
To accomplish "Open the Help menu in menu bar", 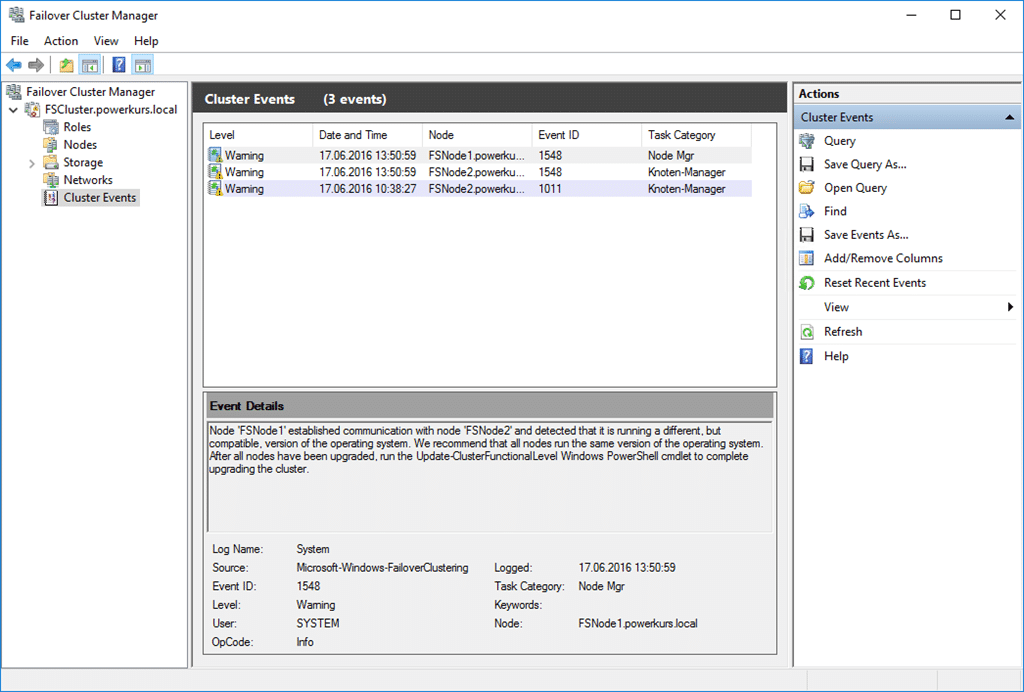I will pyautogui.click(x=146, y=40).
